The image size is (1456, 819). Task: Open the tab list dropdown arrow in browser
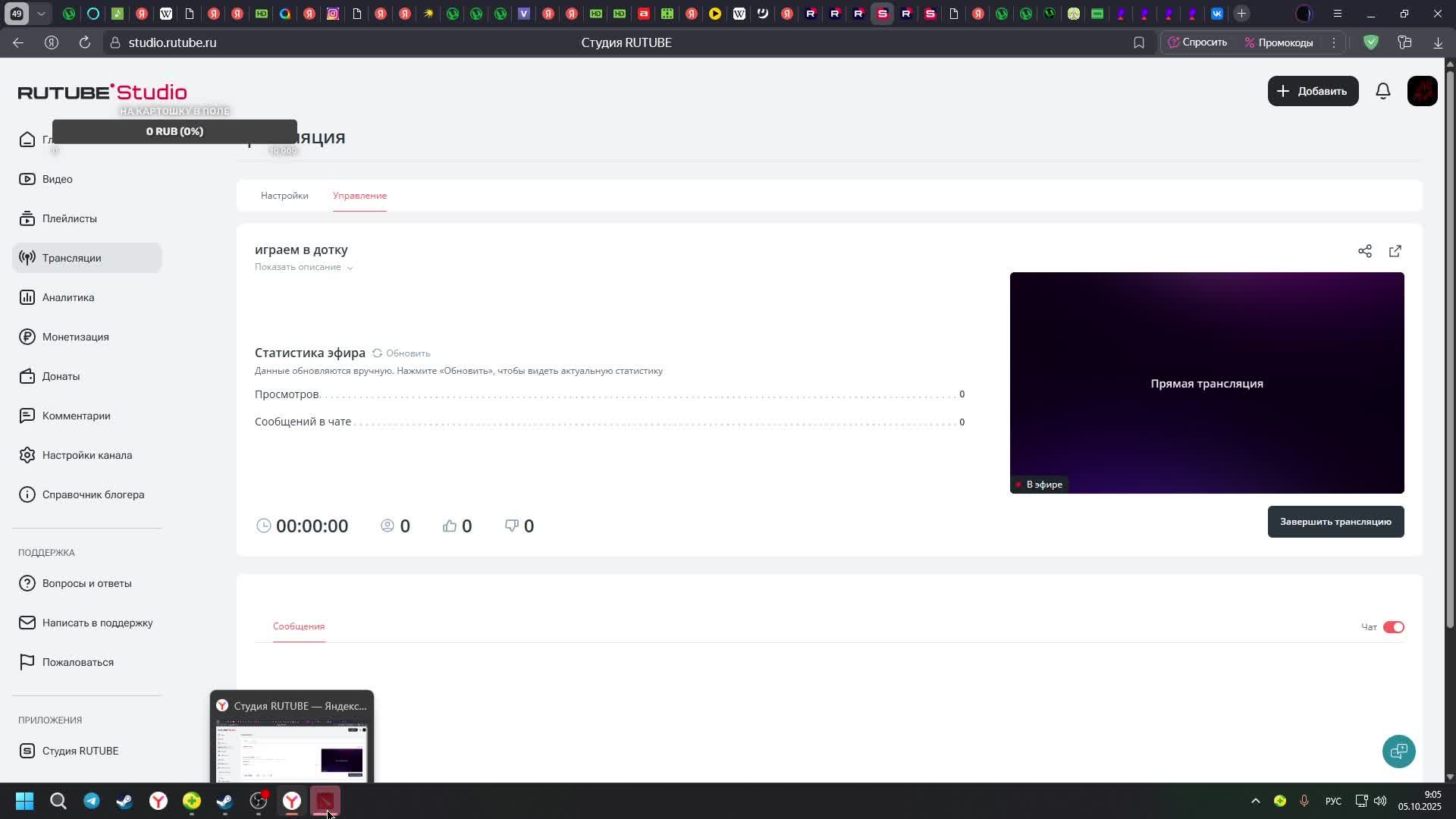coord(42,14)
